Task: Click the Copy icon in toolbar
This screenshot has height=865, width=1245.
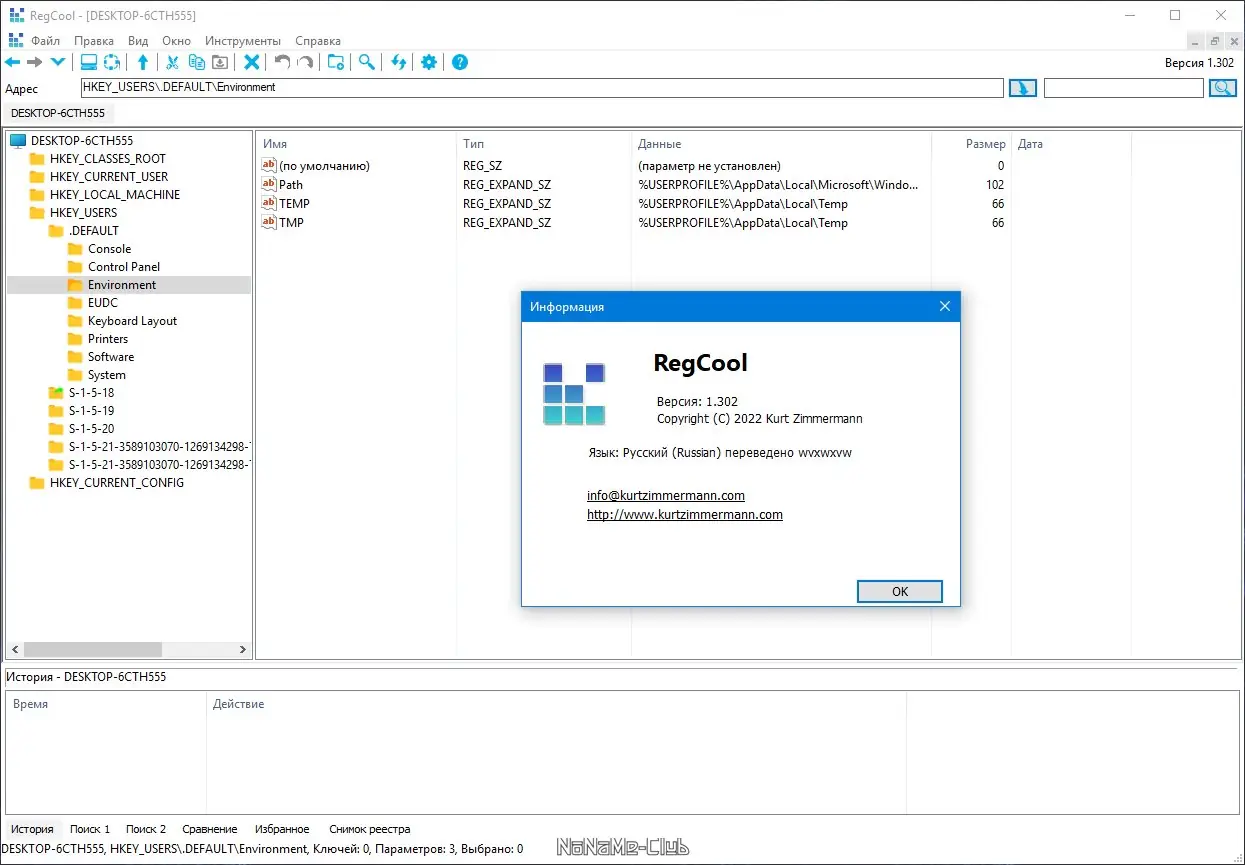Action: pyautogui.click(x=196, y=62)
